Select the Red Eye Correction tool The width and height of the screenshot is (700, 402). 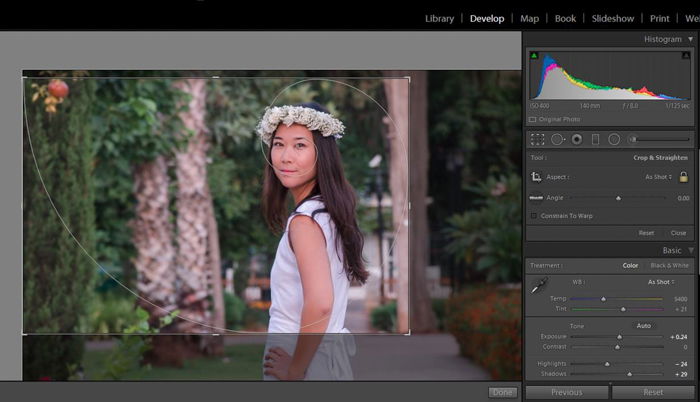[577, 139]
